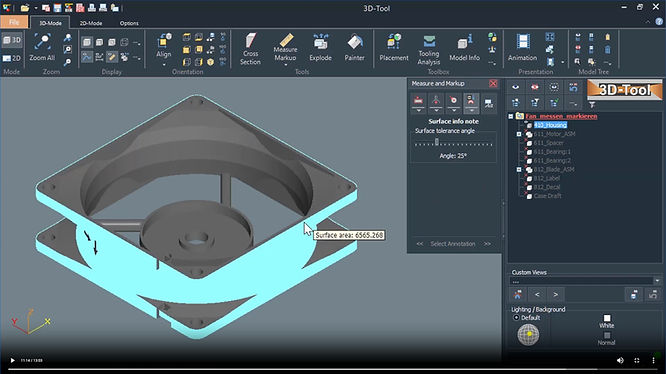
Task: Click the radius measure tool in Measure panel
Action: (x=453, y=101)
